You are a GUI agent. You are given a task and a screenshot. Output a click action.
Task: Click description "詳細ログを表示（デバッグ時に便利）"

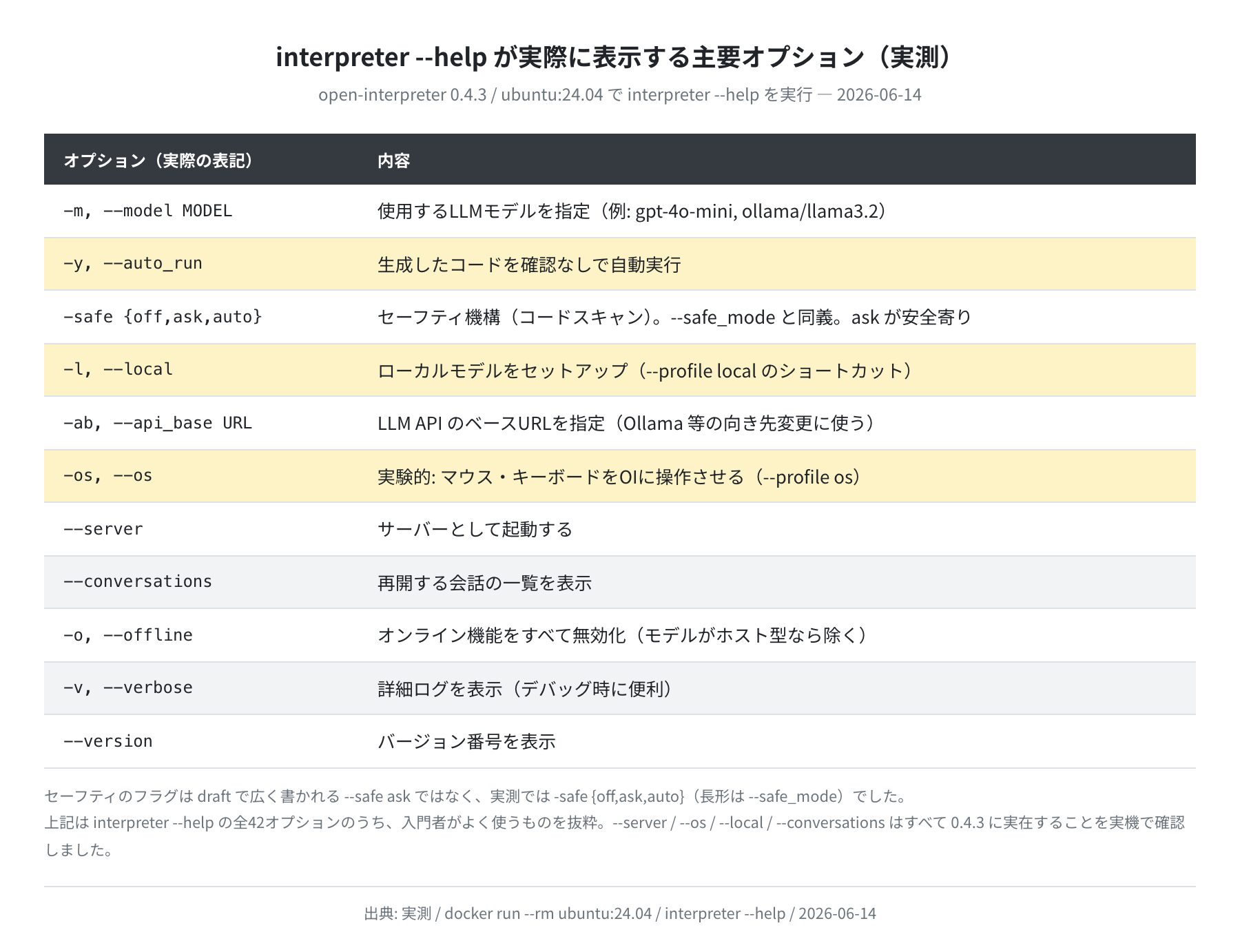[x=528, y=689]
